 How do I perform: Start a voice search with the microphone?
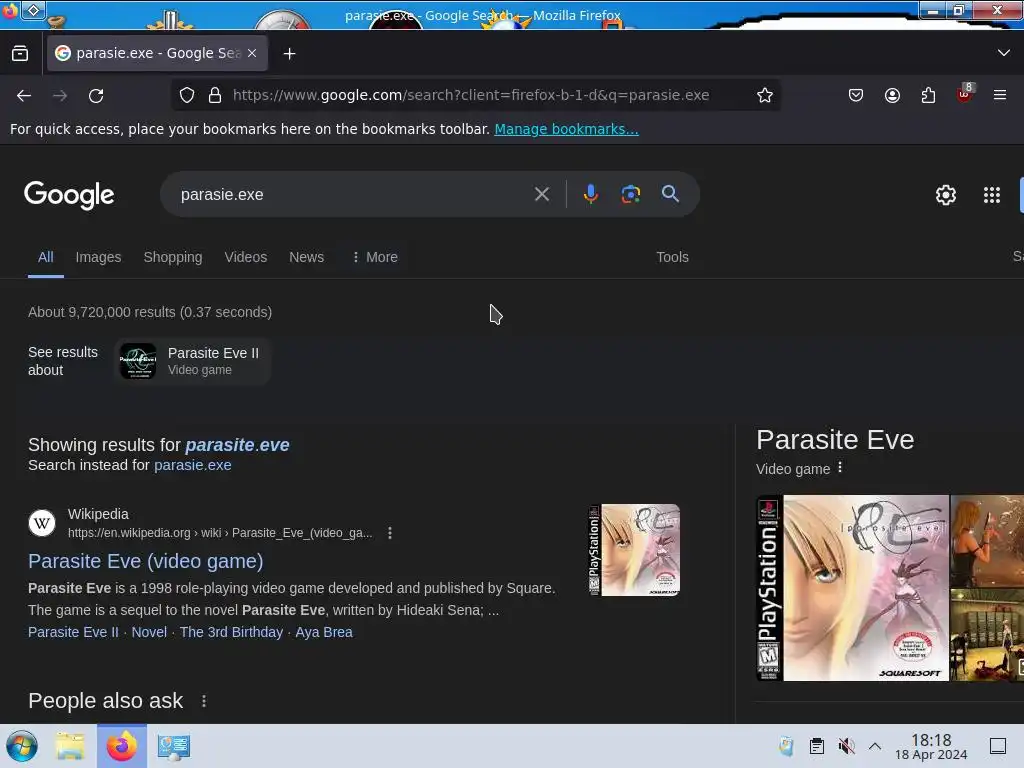[x=590, y=194]
